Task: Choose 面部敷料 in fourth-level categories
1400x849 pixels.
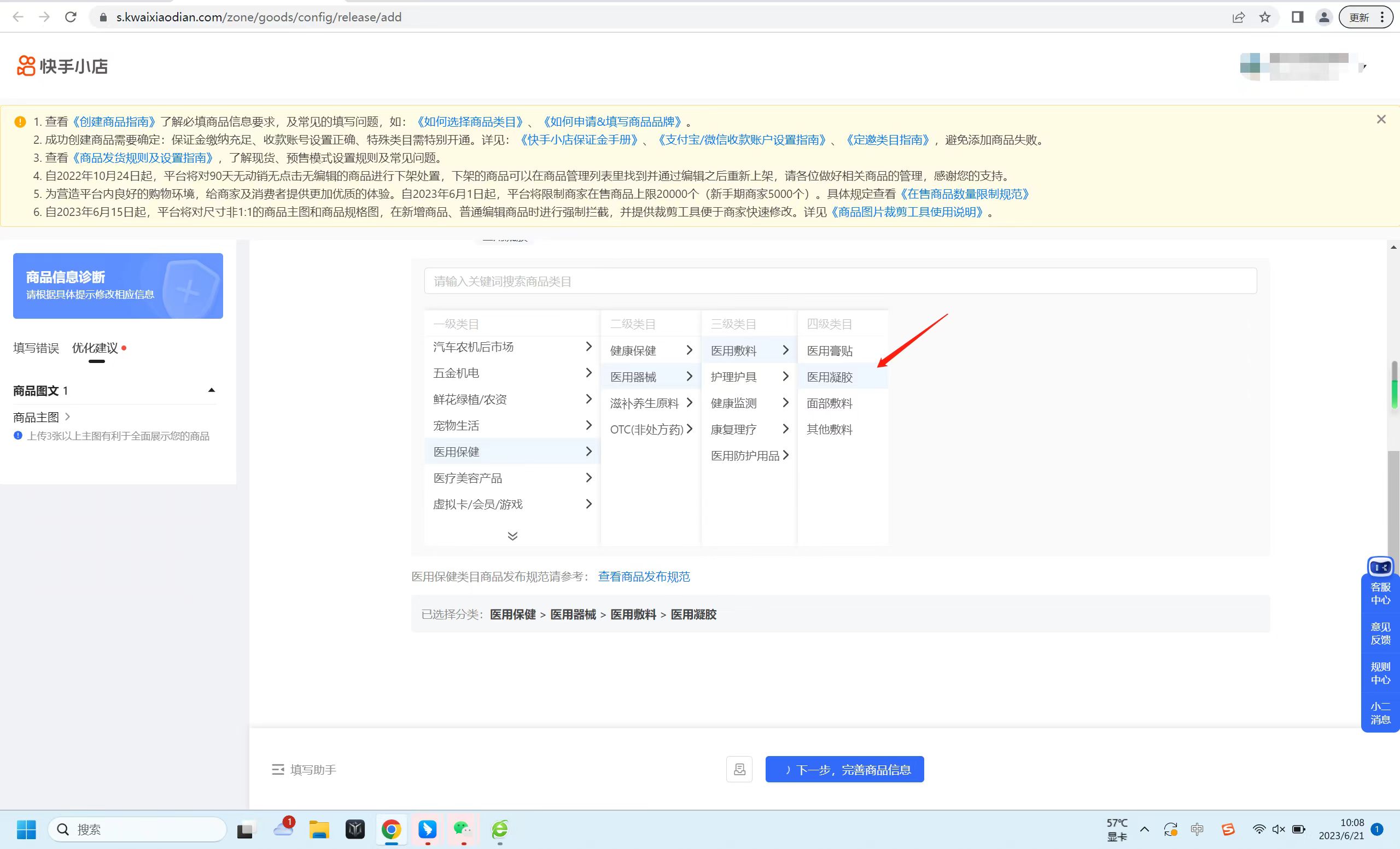Action: coord(829,403)
